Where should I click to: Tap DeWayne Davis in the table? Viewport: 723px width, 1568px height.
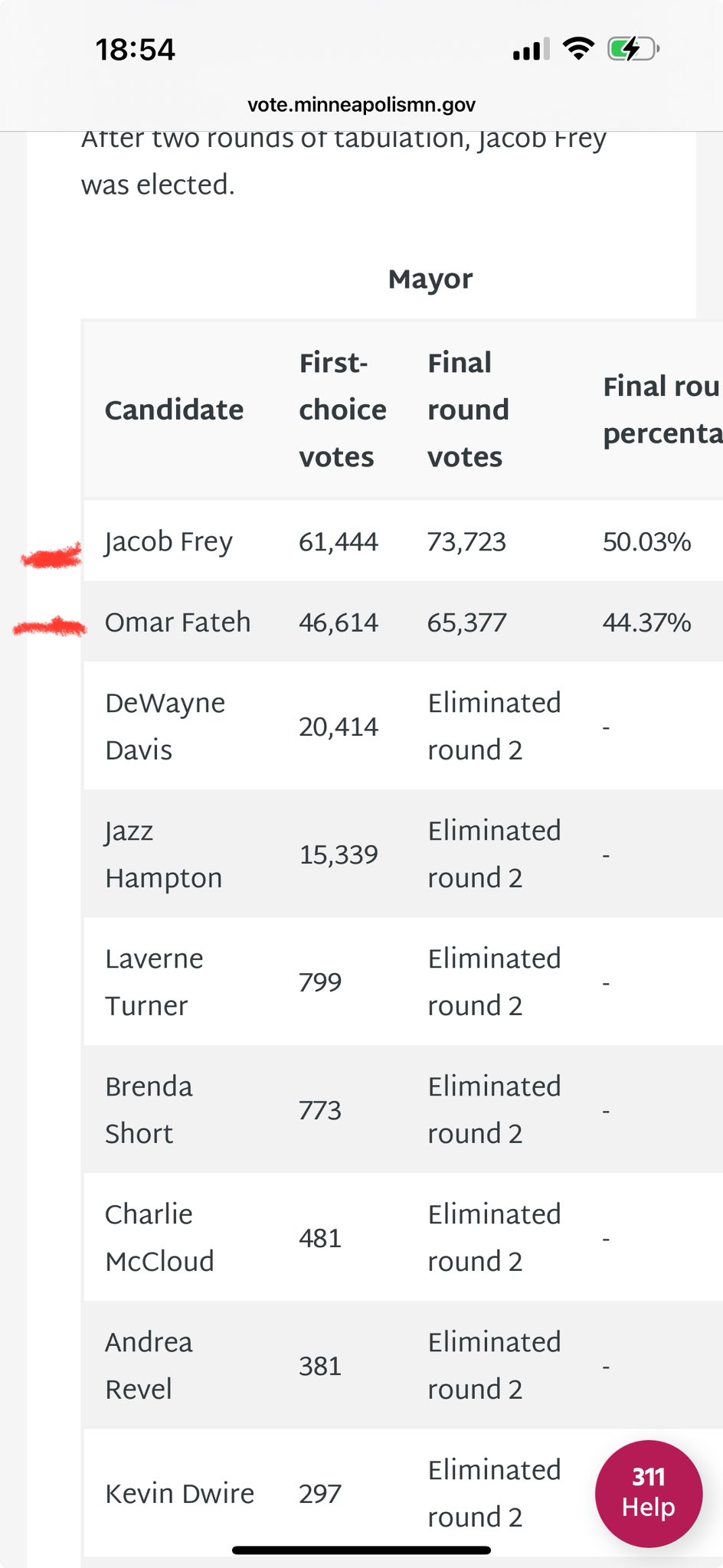pos(165,726)
